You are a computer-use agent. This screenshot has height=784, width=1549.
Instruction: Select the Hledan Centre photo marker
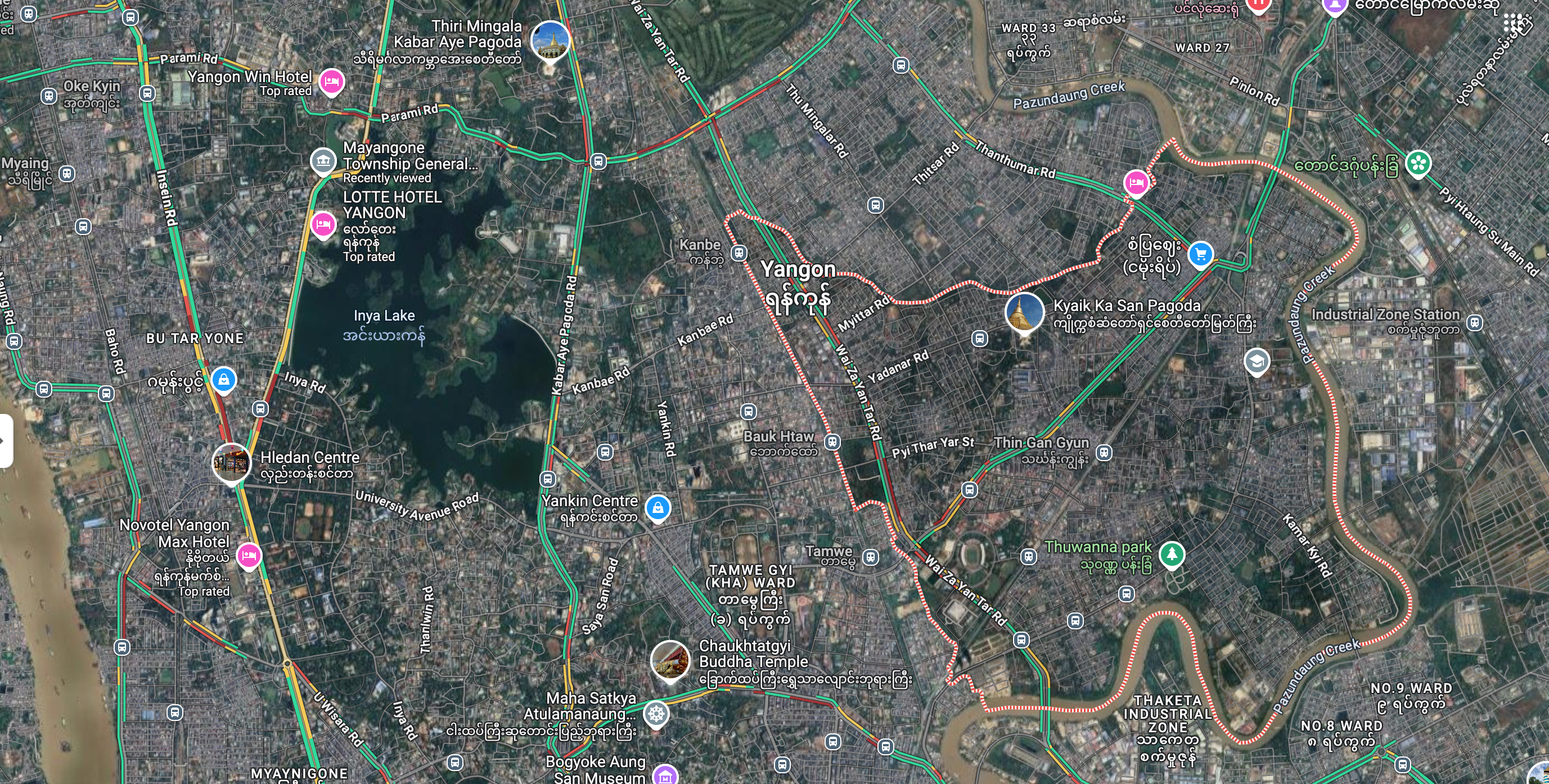point(232,463)
